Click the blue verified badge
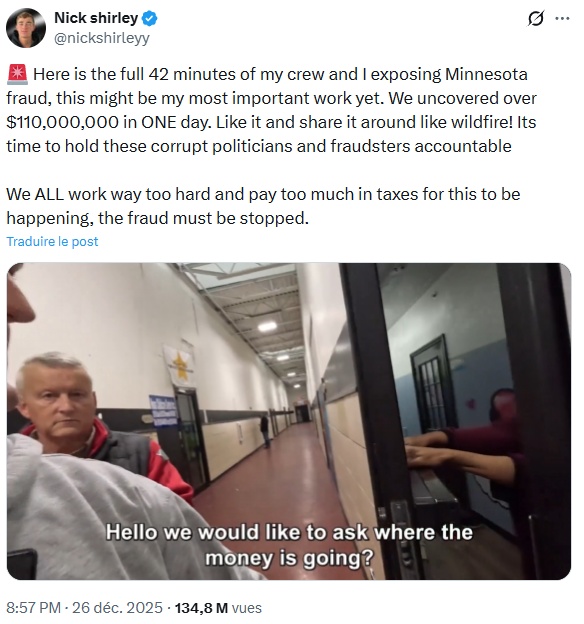This screenshot has height=624, width=584. click(150, 18)
